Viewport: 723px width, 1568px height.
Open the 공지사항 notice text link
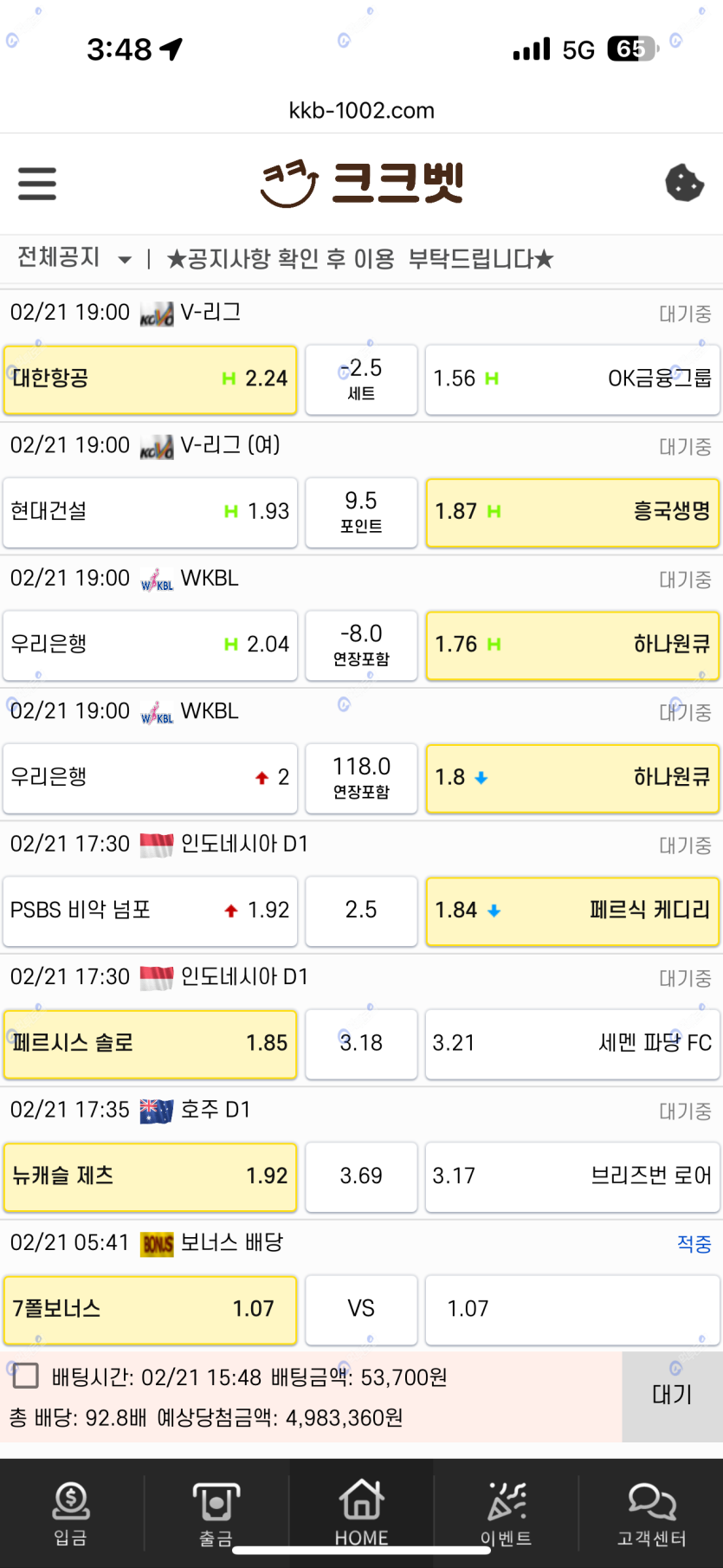point(359,259)
